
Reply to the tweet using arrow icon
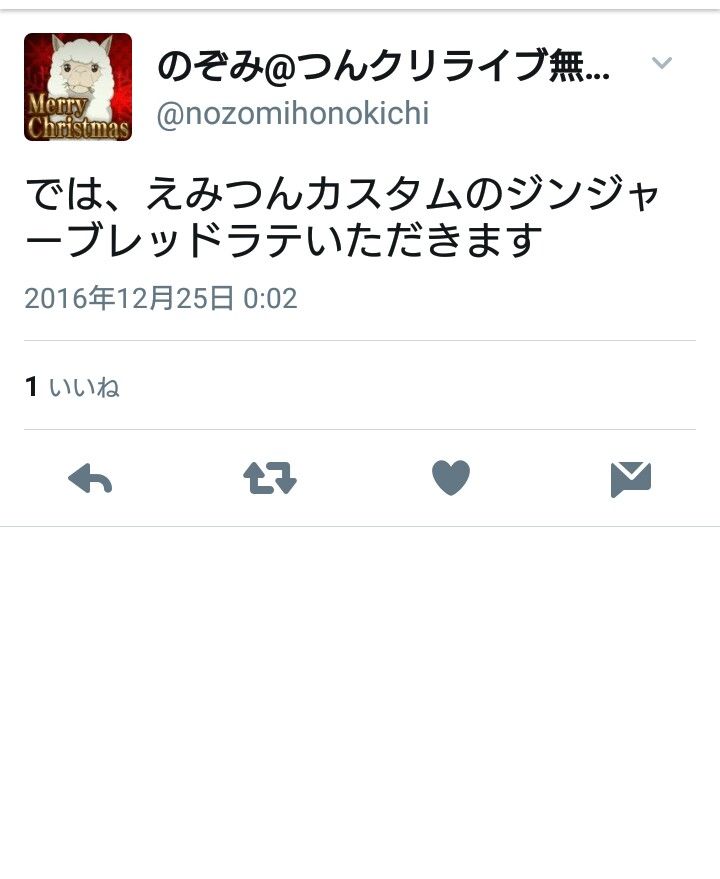click(x=90, y=478)
